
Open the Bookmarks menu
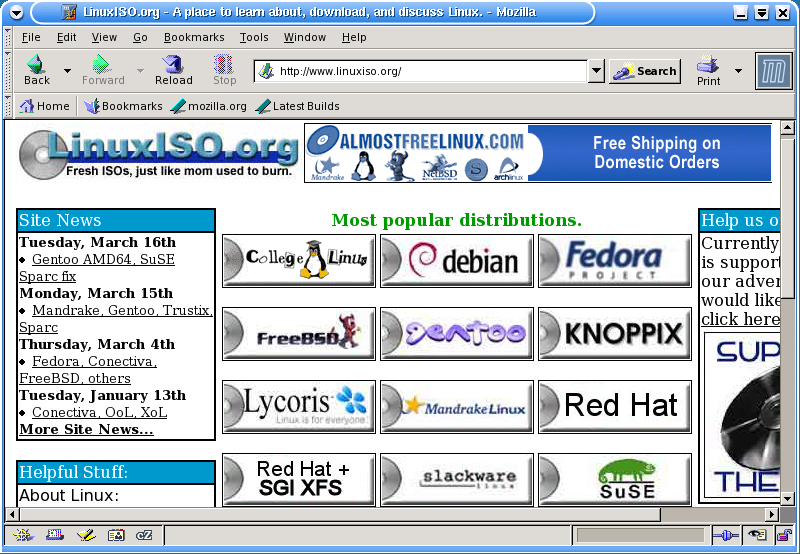tap(194, 37)
